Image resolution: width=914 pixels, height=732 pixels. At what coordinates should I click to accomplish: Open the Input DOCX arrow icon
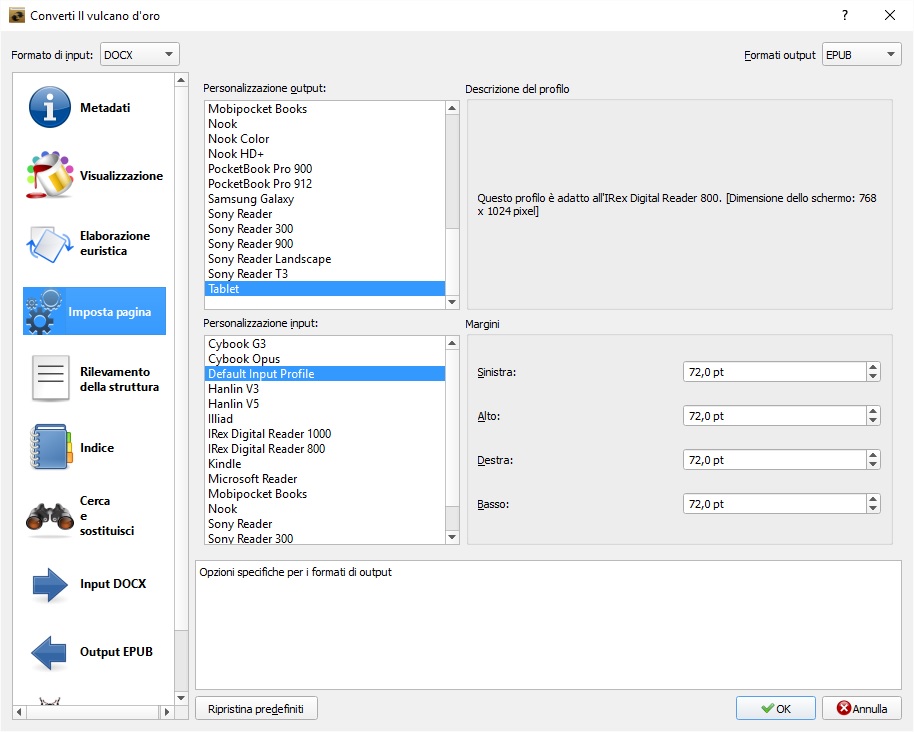49,584
